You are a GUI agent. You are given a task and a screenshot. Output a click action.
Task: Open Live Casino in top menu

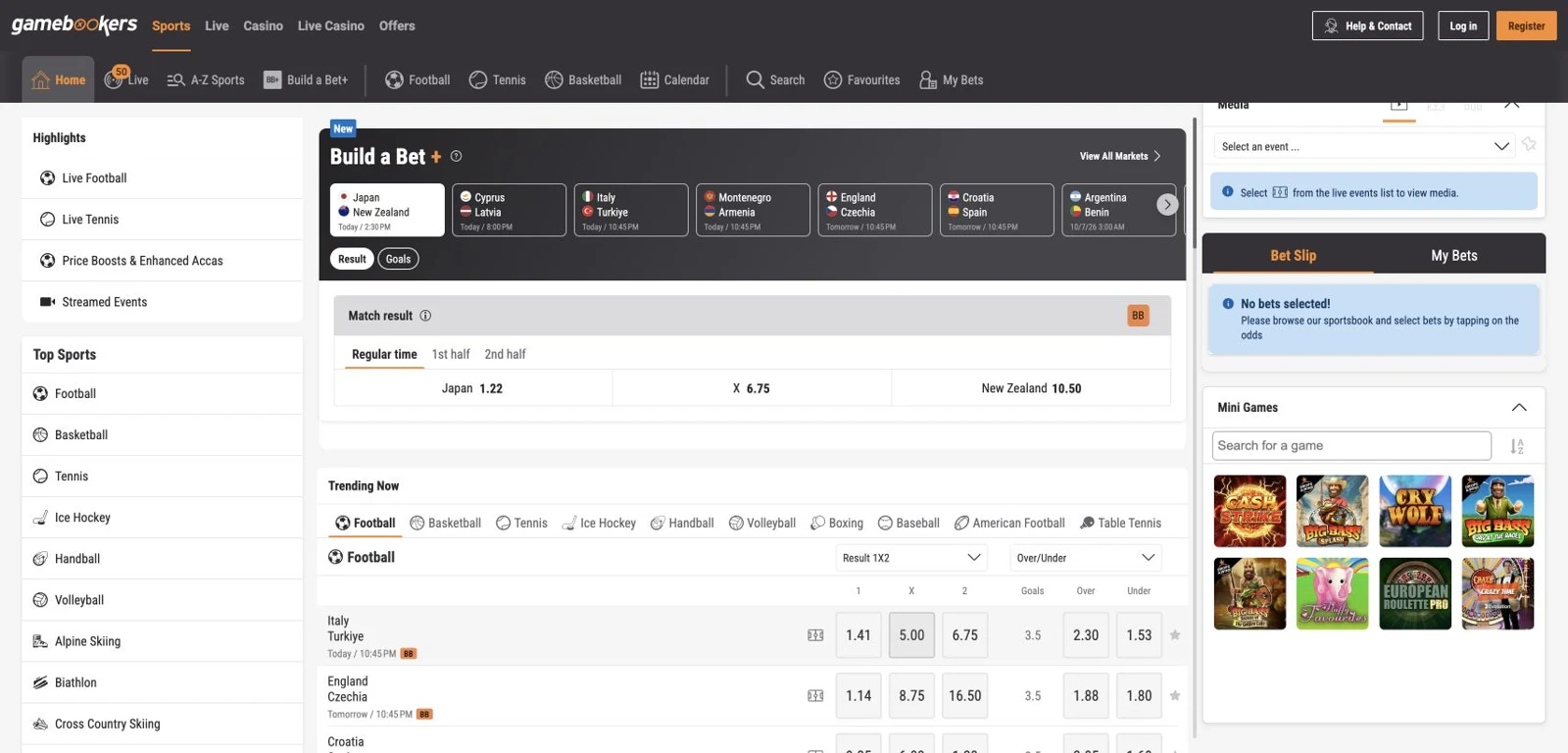330,25
